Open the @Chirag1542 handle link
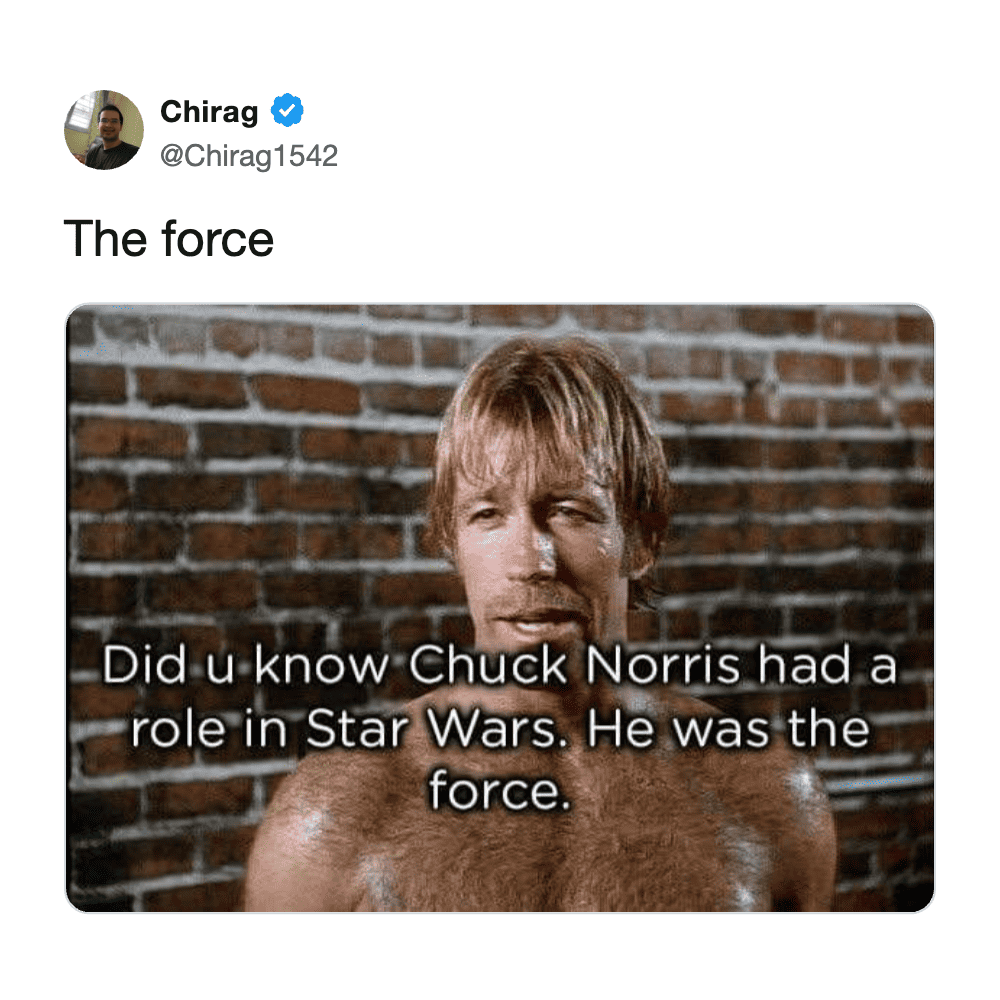 (x=249, y=156)
